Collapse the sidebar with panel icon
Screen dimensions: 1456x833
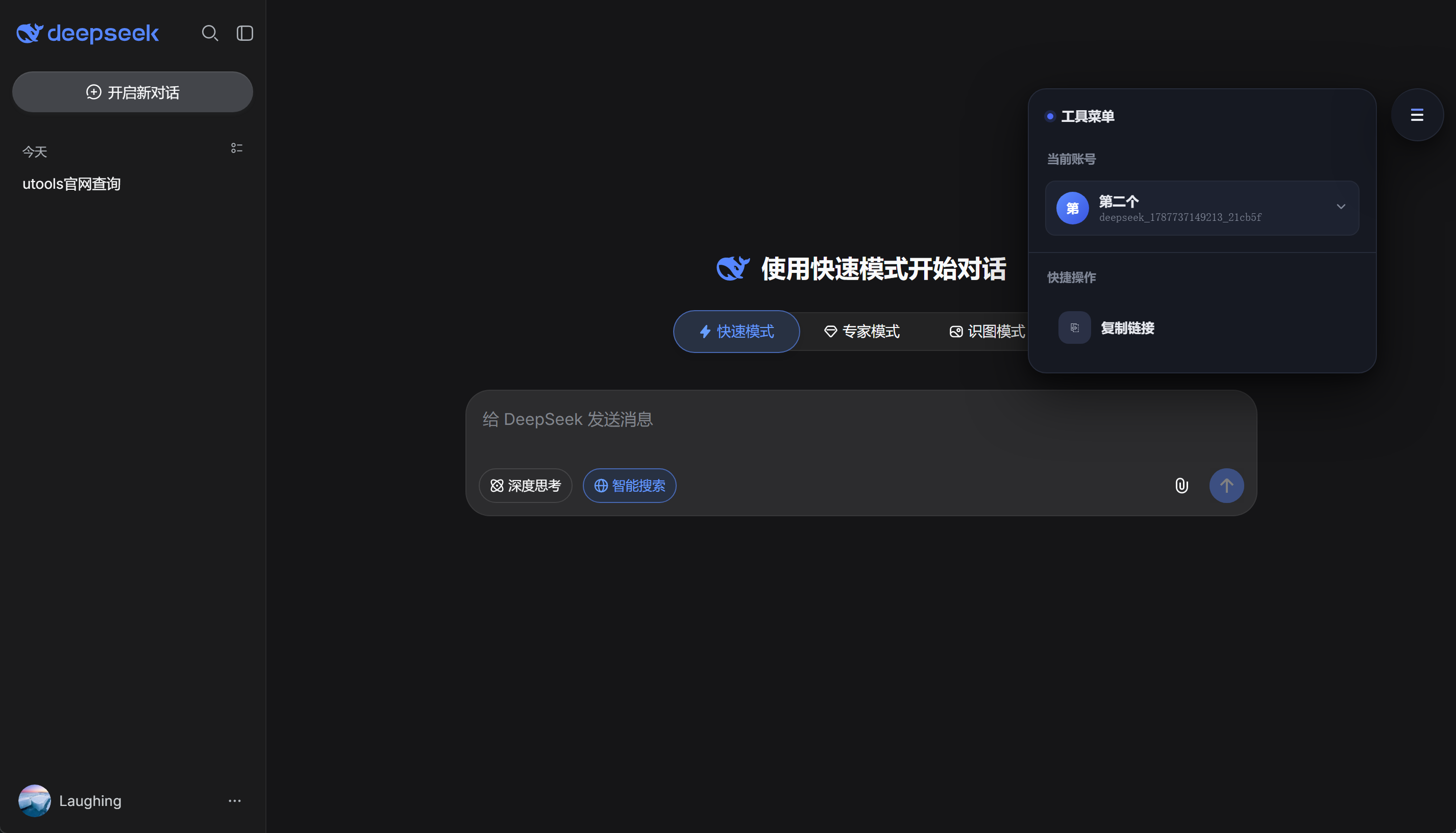(x=245, y=33)
